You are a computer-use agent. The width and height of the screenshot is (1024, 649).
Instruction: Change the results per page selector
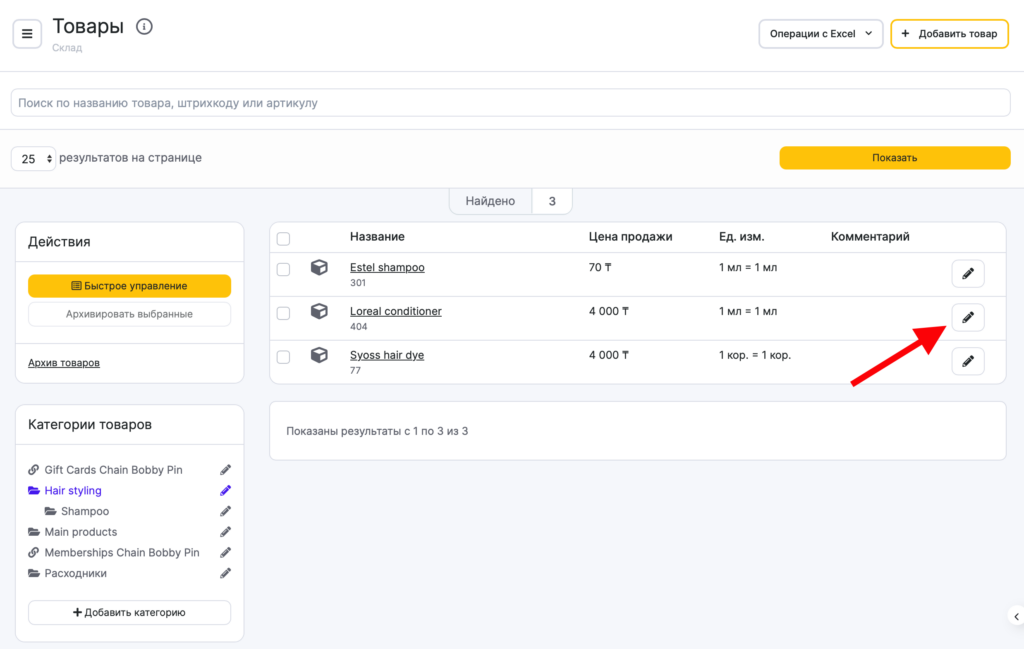click(34, 159)
